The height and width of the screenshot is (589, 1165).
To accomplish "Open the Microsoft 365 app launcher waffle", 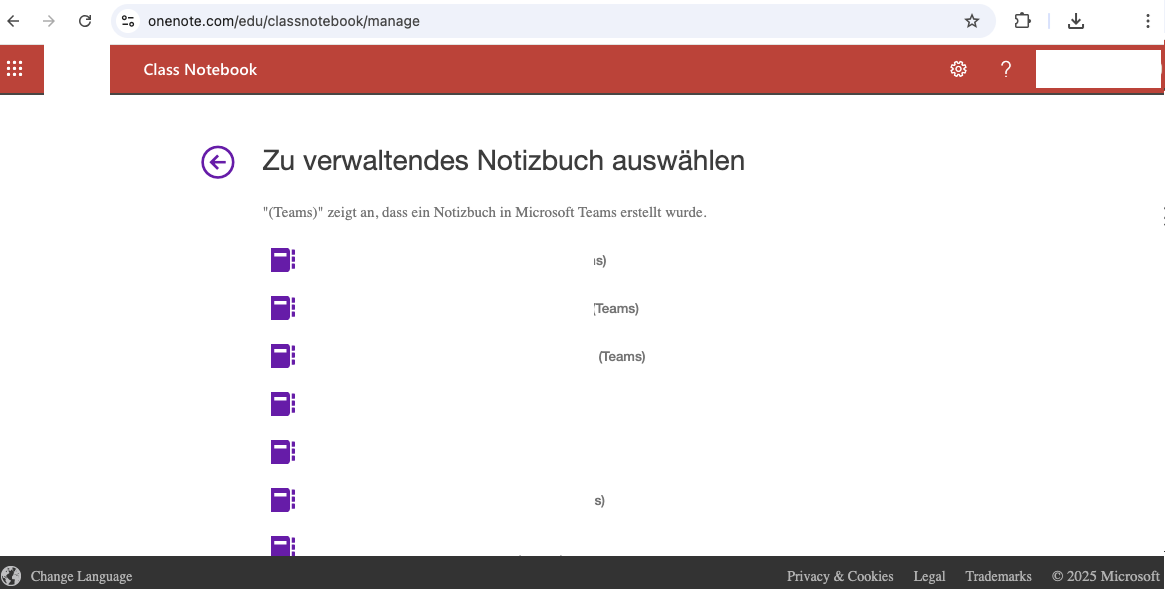I will [x=15, y=69].
